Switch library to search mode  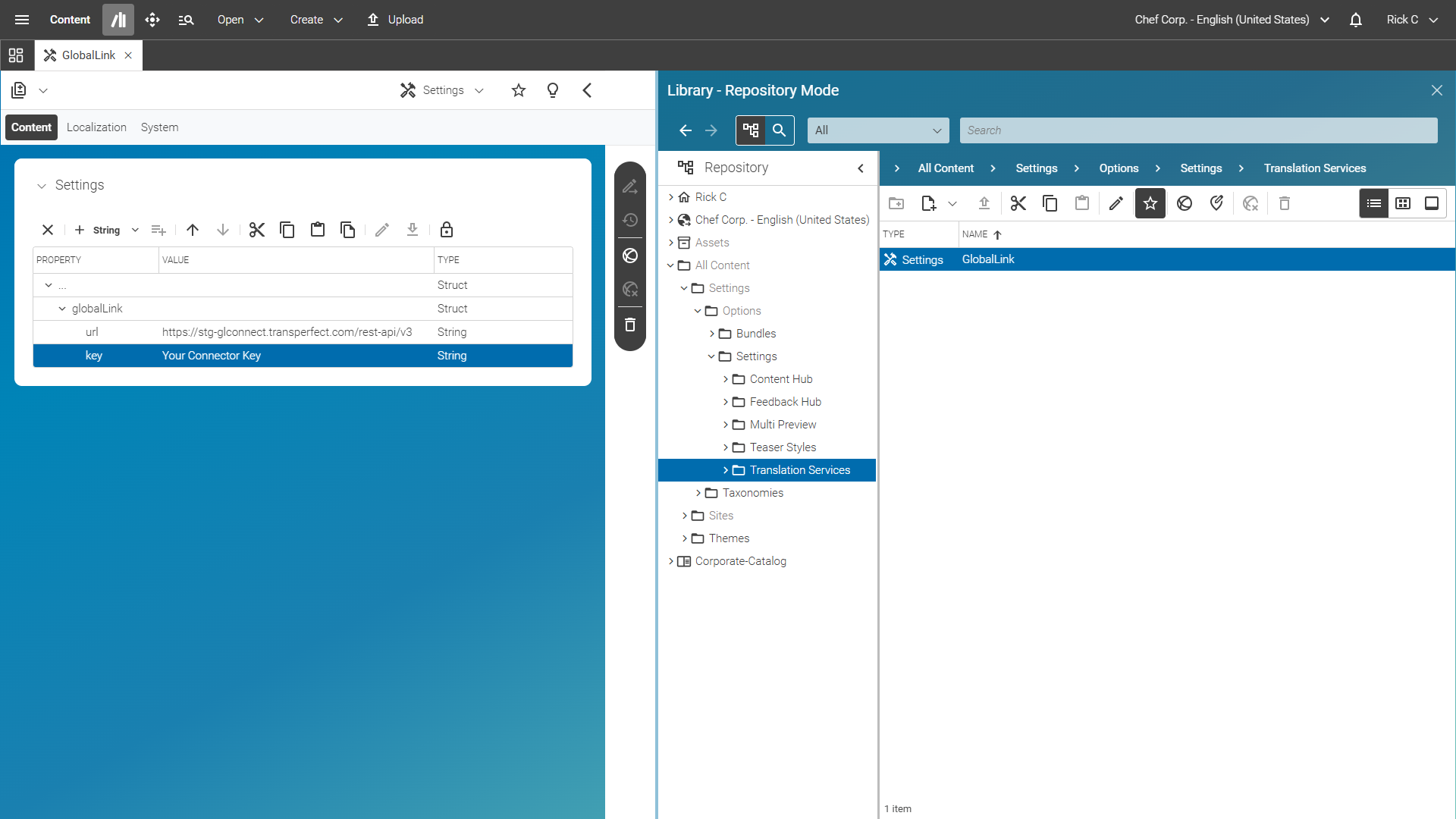[779, 130]
